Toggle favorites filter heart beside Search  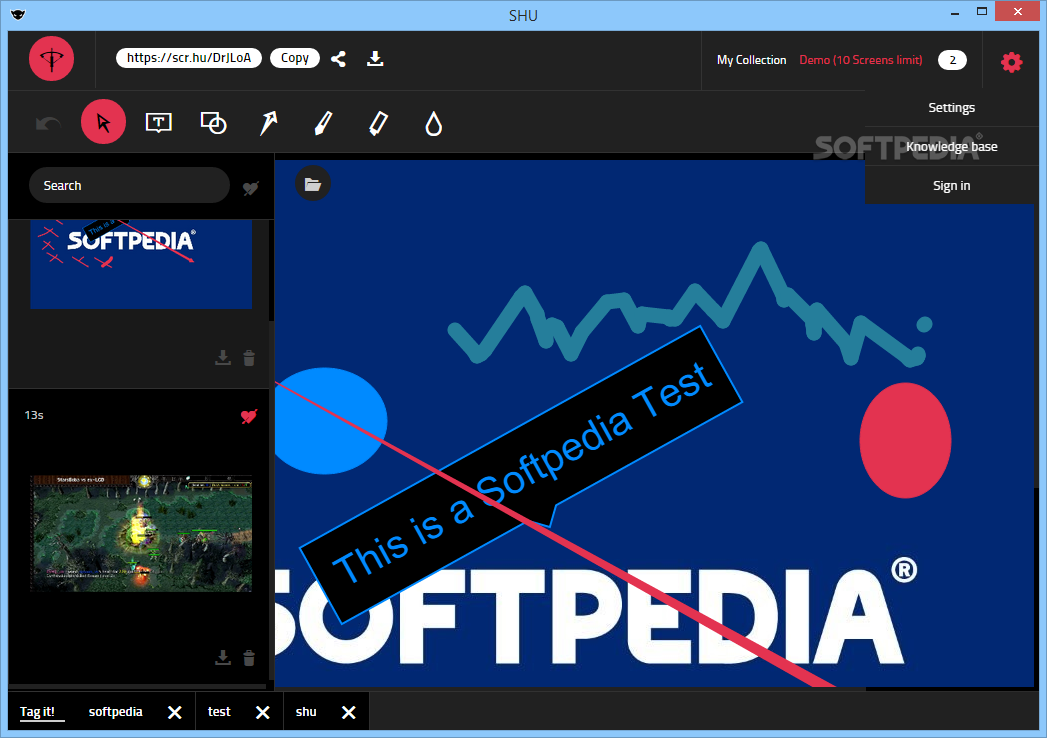[x=250, y=188]
